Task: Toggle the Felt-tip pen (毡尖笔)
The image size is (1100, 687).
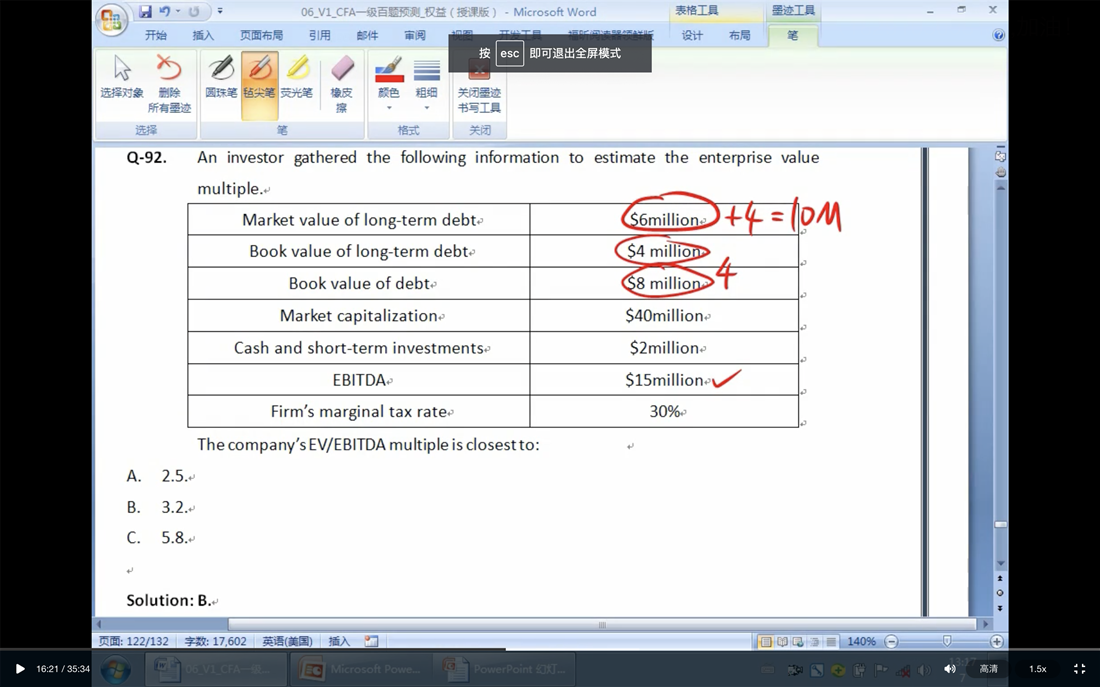Action: 260,84
